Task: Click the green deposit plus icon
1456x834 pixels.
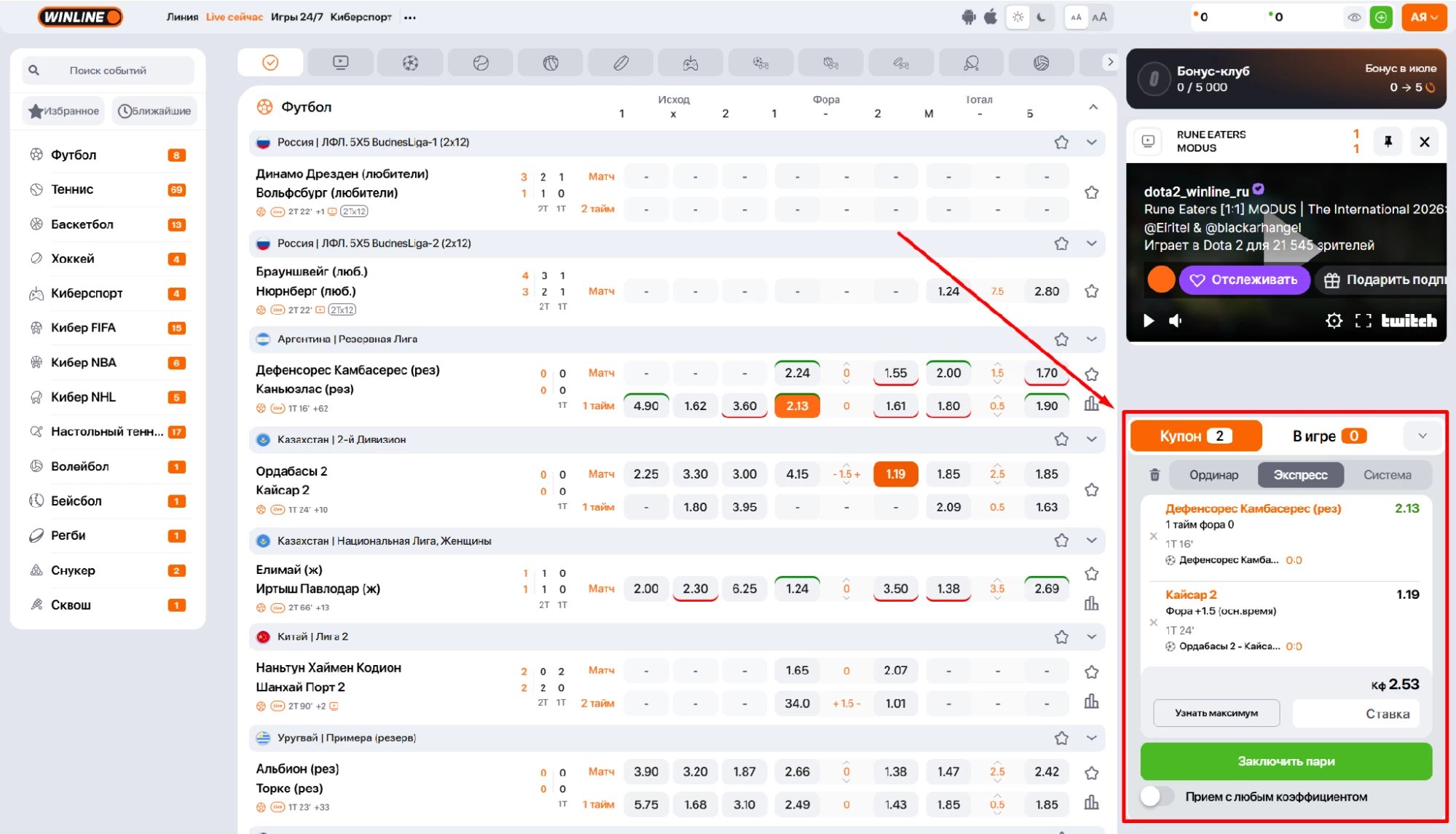Action: click(x=1381, y=17)
